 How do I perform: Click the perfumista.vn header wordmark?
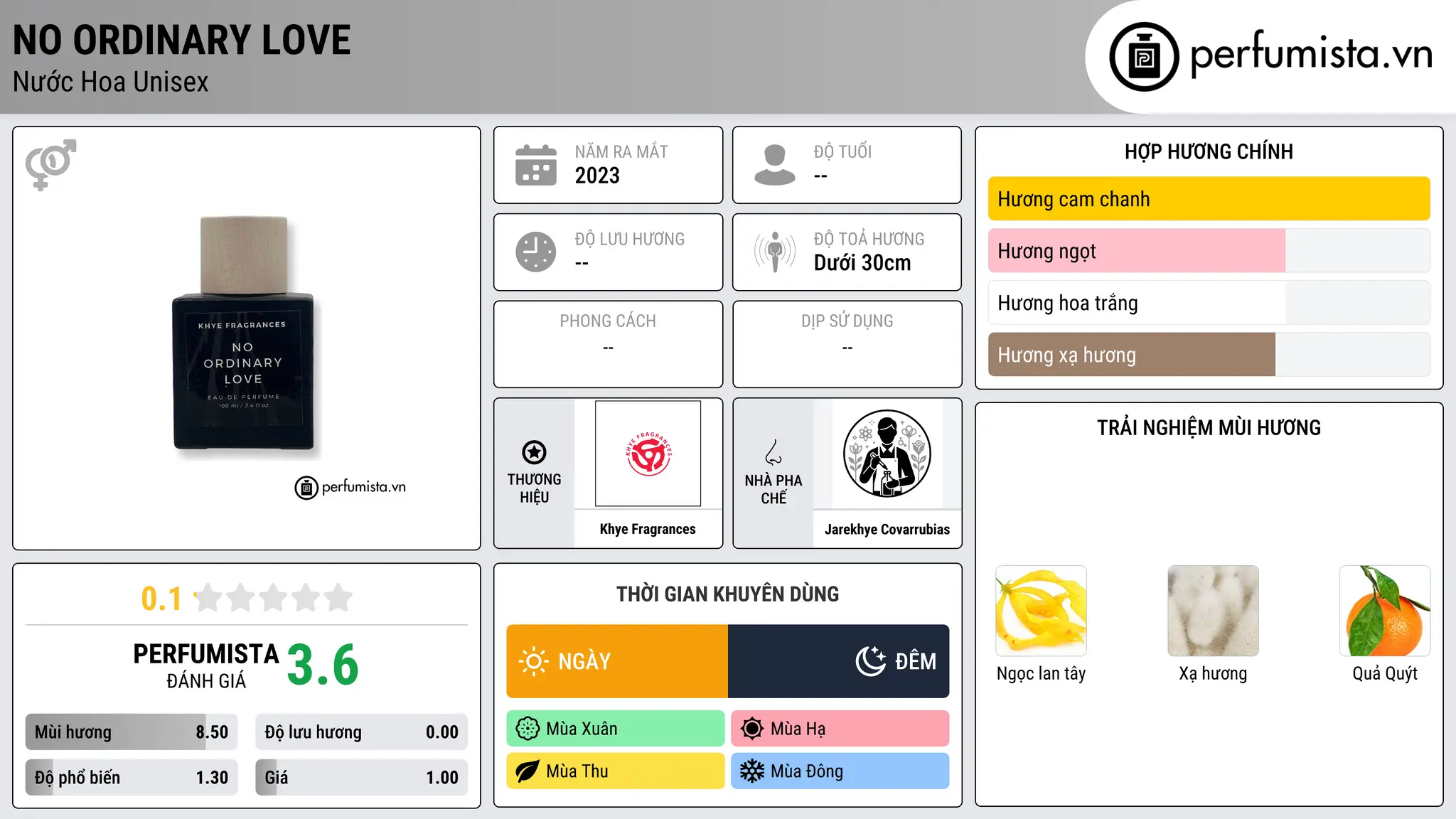pos(1311,54)
